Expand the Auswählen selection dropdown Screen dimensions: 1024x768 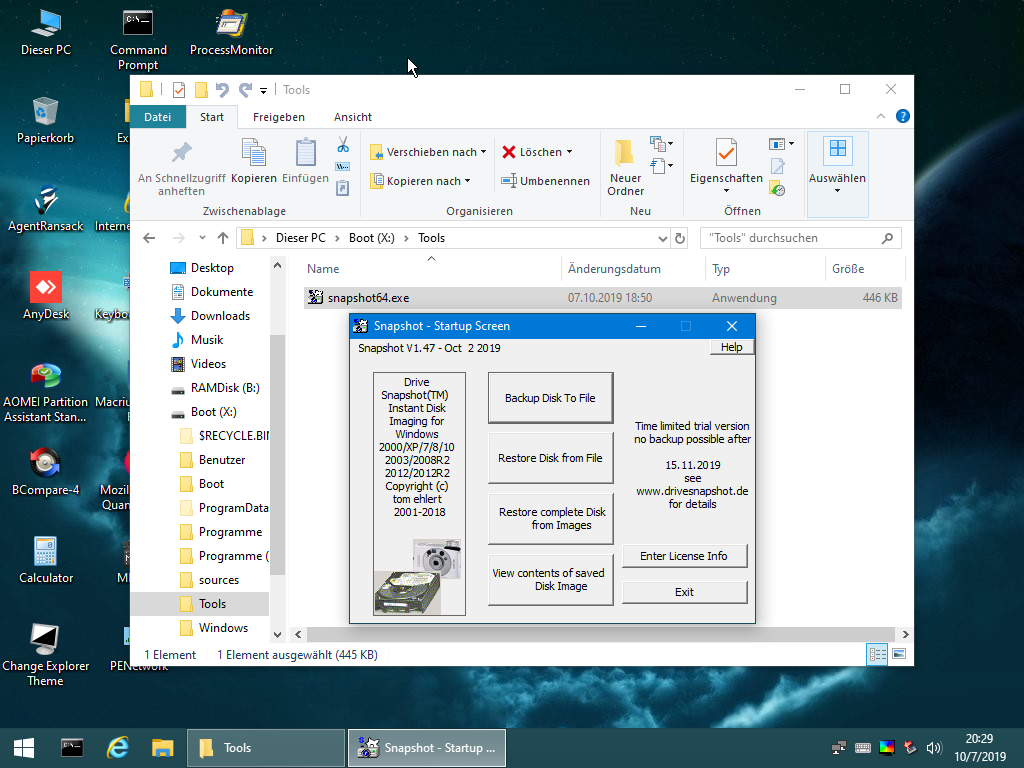click(x=837, y=169)
